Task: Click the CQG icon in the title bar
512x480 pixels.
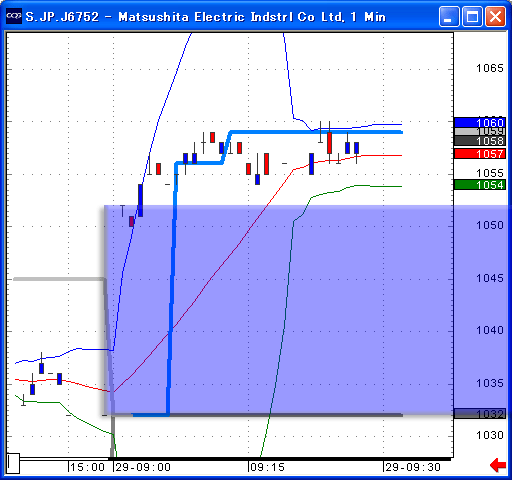Action: tap(14, 16)
